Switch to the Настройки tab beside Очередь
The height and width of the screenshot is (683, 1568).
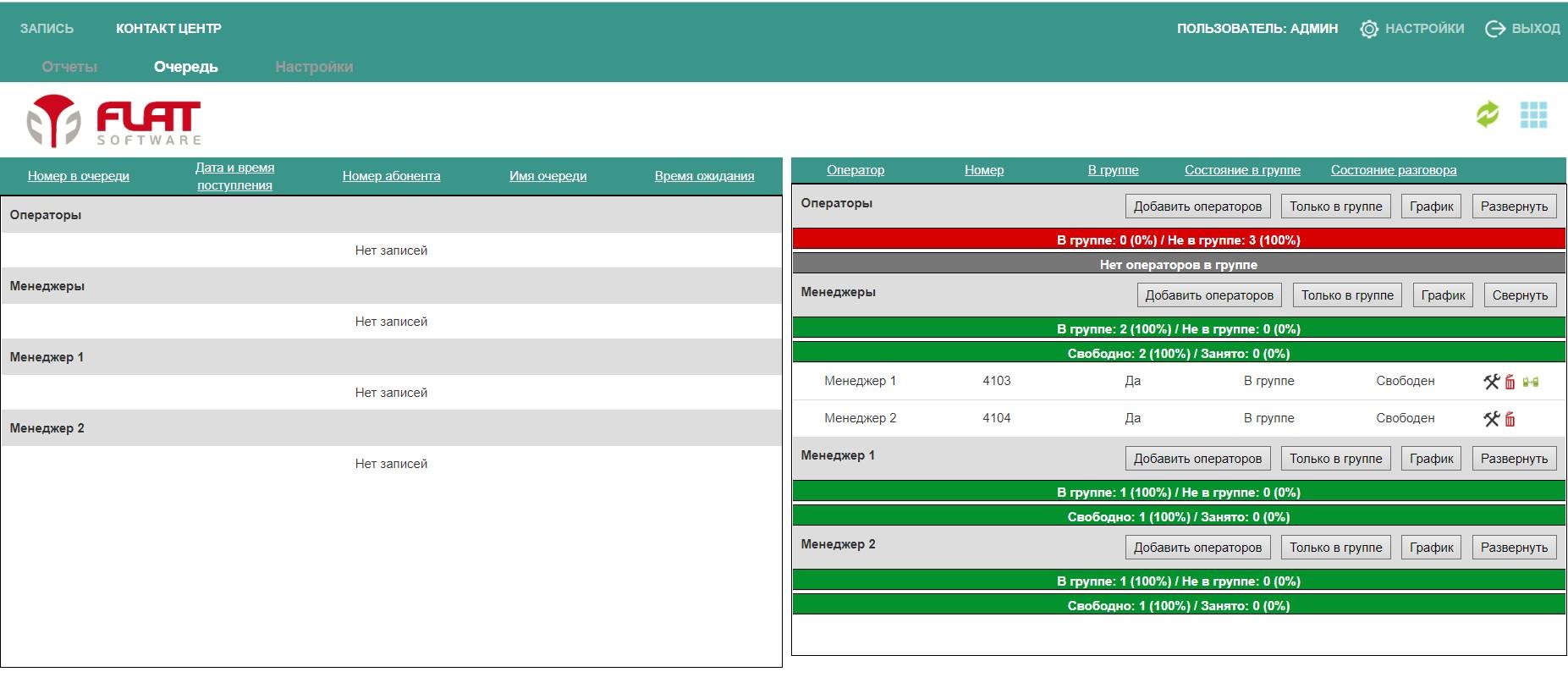[x=314, y=67]
